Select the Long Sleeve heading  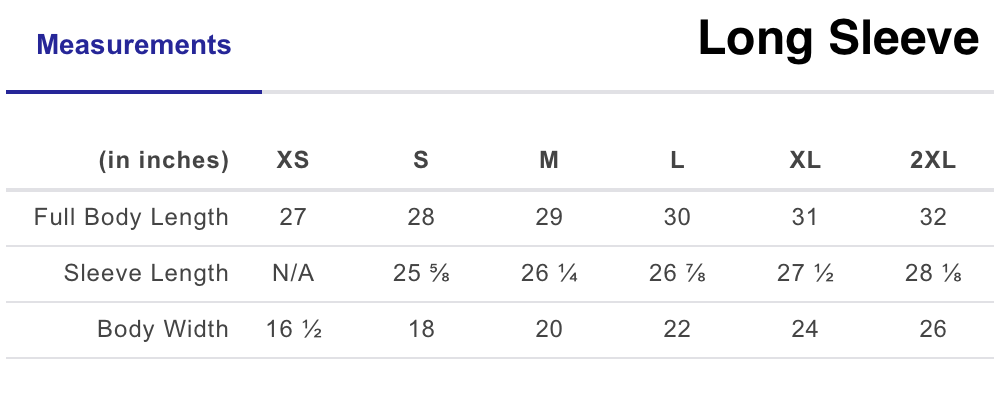[838, 39]
